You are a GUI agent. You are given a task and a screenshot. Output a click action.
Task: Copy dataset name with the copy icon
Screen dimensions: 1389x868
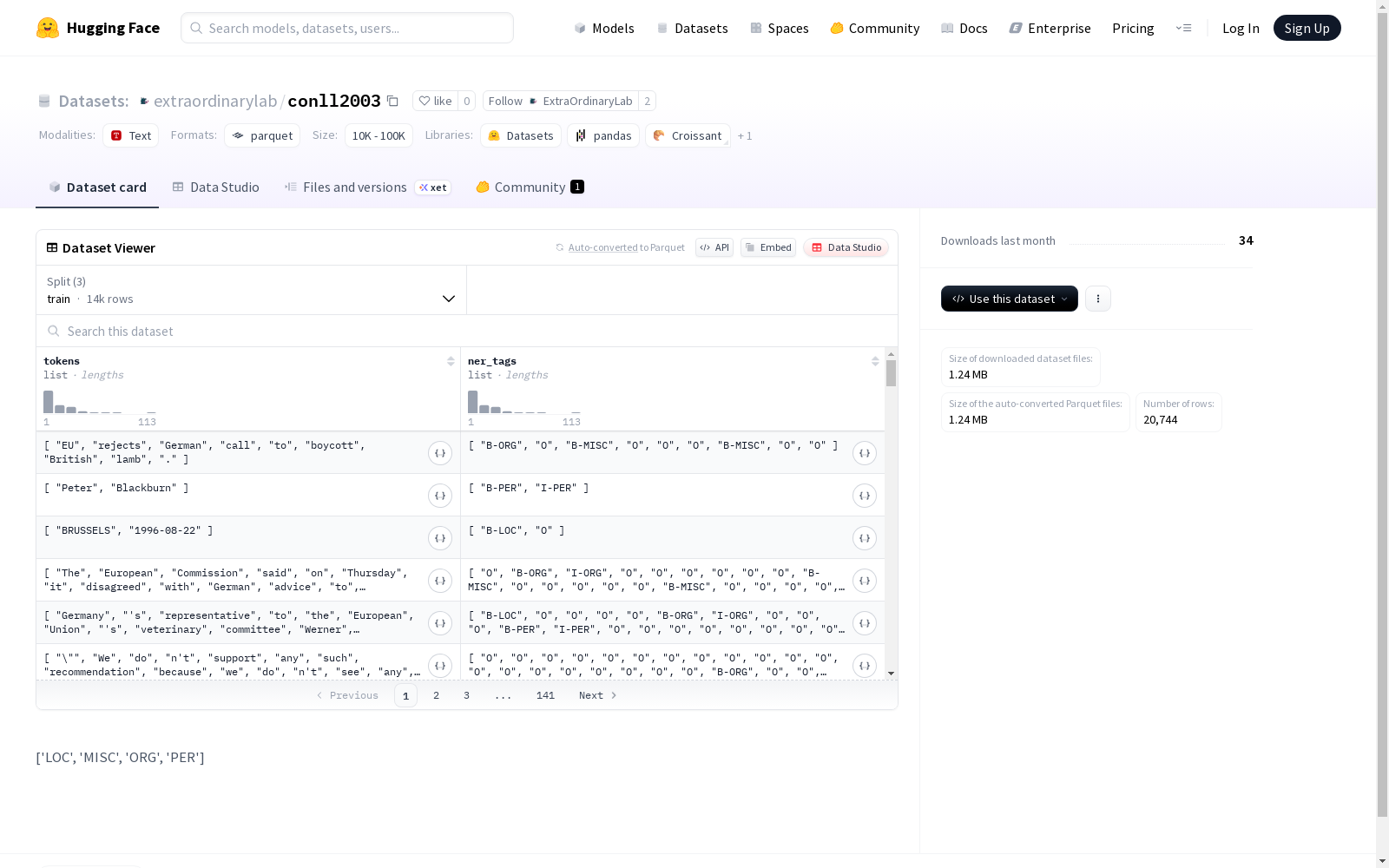click(392, 101)
